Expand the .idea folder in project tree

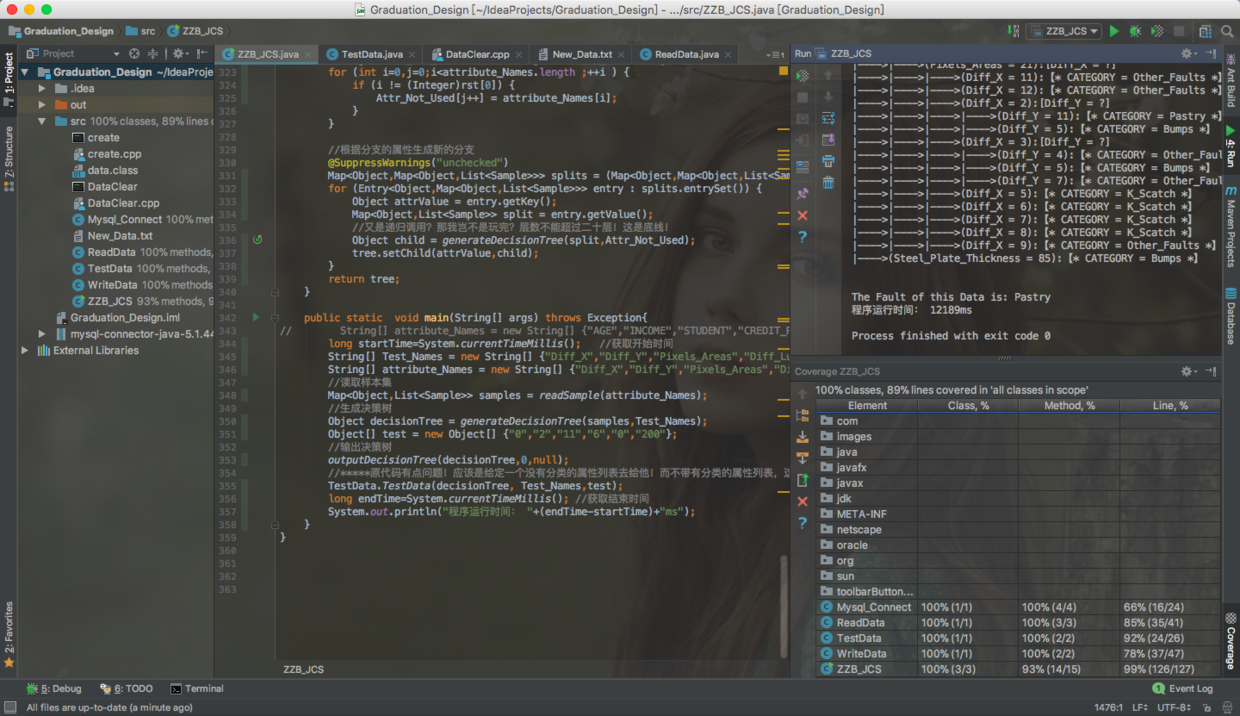point(42,89)
